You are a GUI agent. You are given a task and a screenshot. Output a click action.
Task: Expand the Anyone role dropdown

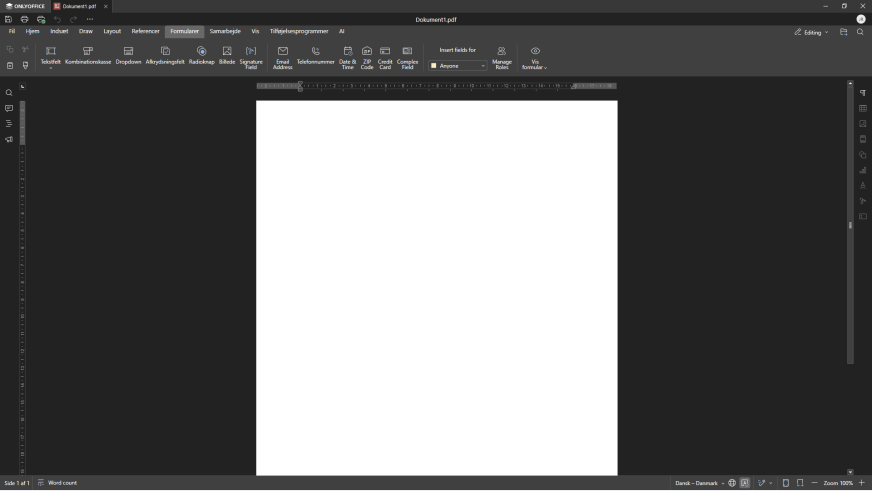(x=483, y=66)
